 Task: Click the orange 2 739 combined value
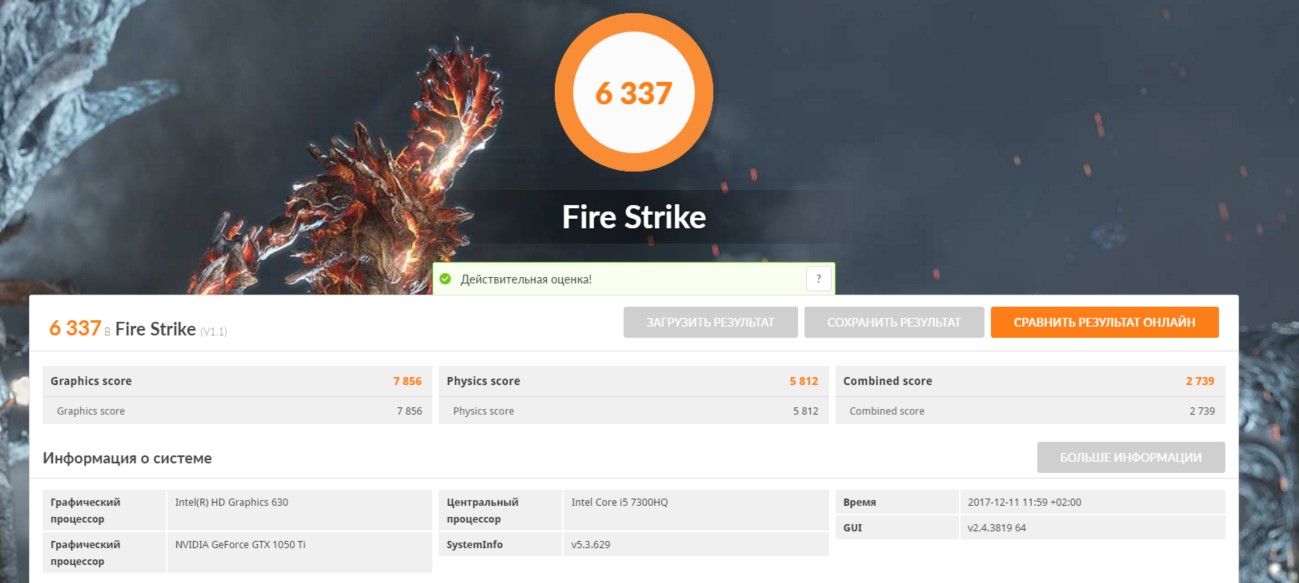coord(1200,381)
